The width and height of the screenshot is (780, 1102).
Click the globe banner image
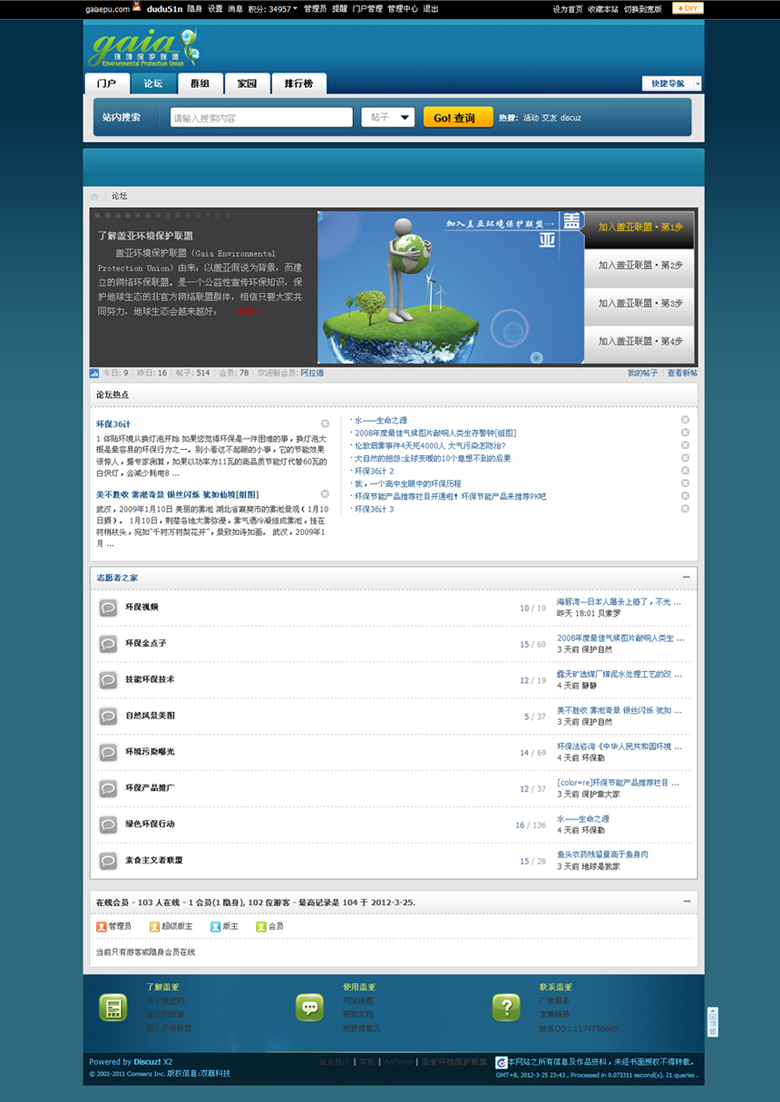(450, 287)
